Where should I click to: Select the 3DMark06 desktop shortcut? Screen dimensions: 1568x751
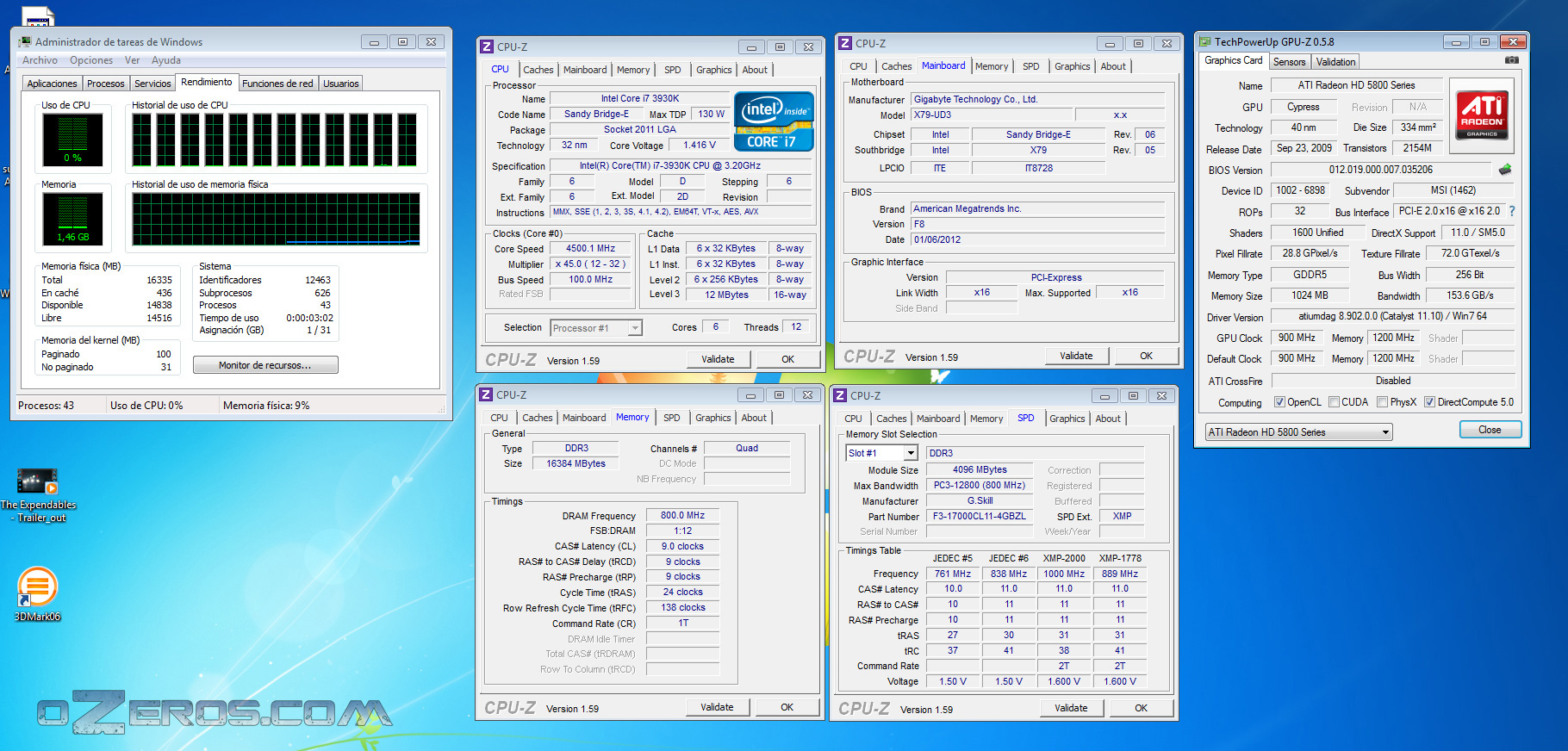(37, 593)
